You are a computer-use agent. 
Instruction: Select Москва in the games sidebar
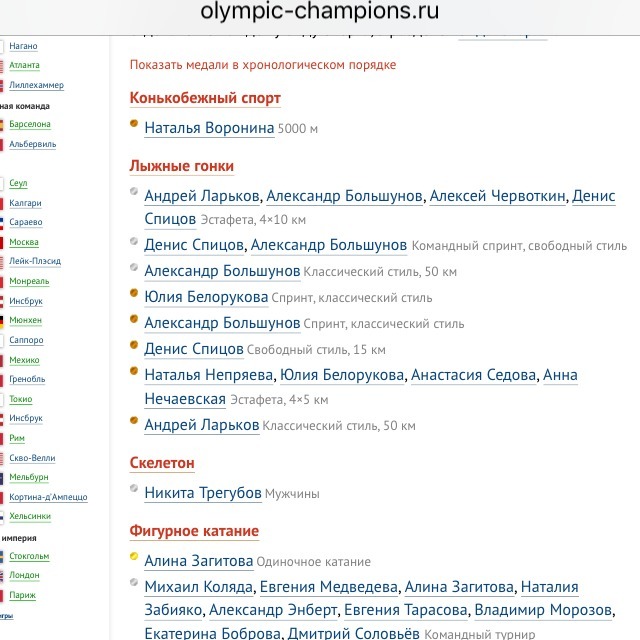click(x=23, y=242)
